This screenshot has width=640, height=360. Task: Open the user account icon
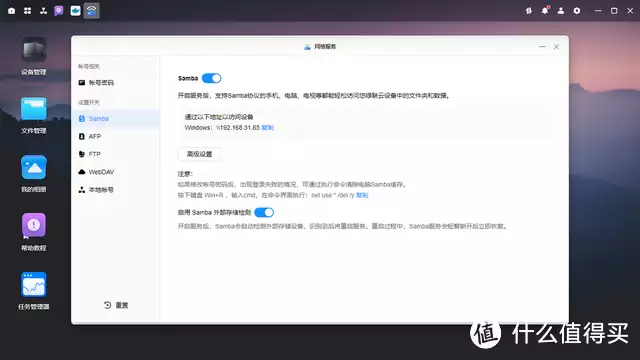pyautogui.click(x=561, y=11)
